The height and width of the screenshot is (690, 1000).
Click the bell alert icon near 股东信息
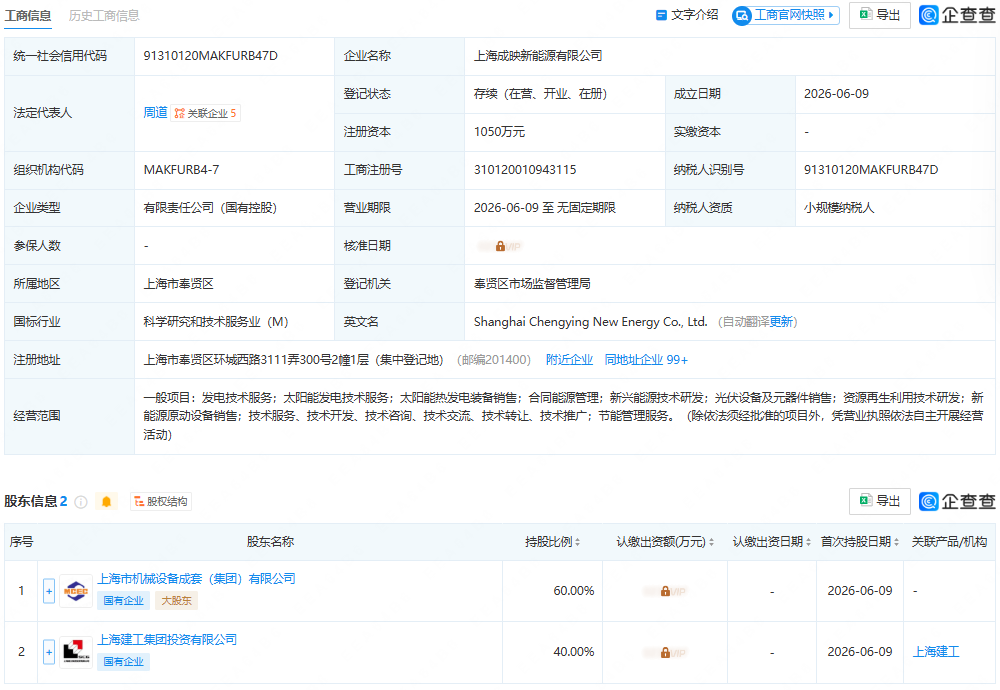(x=107, y=502)
